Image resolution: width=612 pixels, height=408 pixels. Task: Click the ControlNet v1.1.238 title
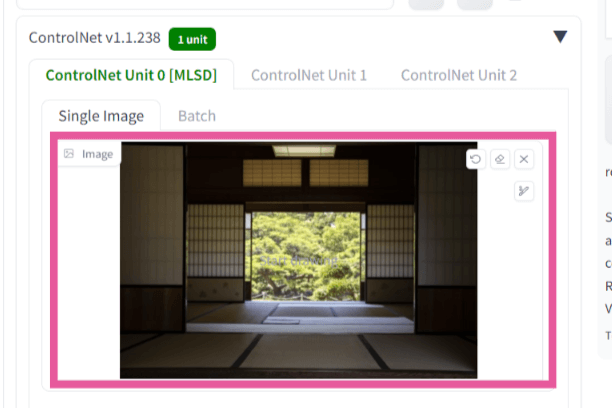[x=94, y=38]
